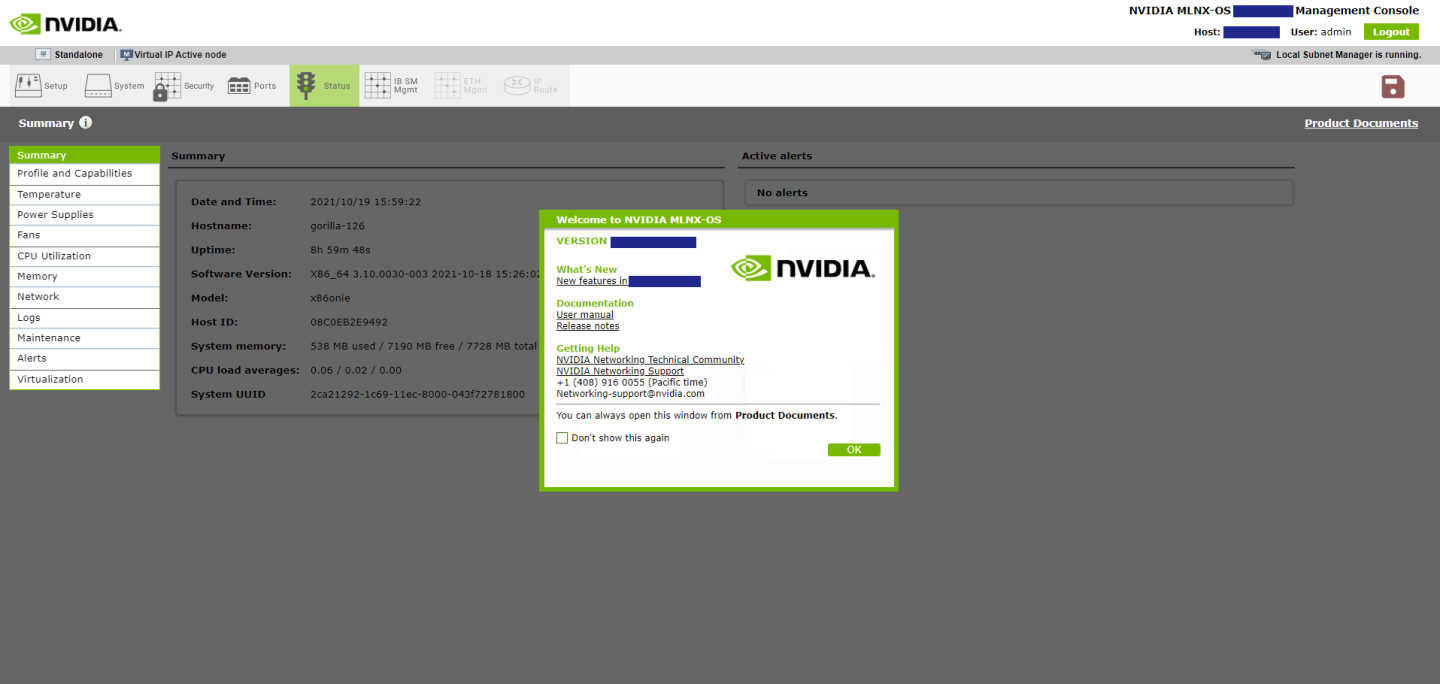Viewport: 1440px width, 684px height.
Task: Open the Security lock icon
Action: tap(167, 86)
